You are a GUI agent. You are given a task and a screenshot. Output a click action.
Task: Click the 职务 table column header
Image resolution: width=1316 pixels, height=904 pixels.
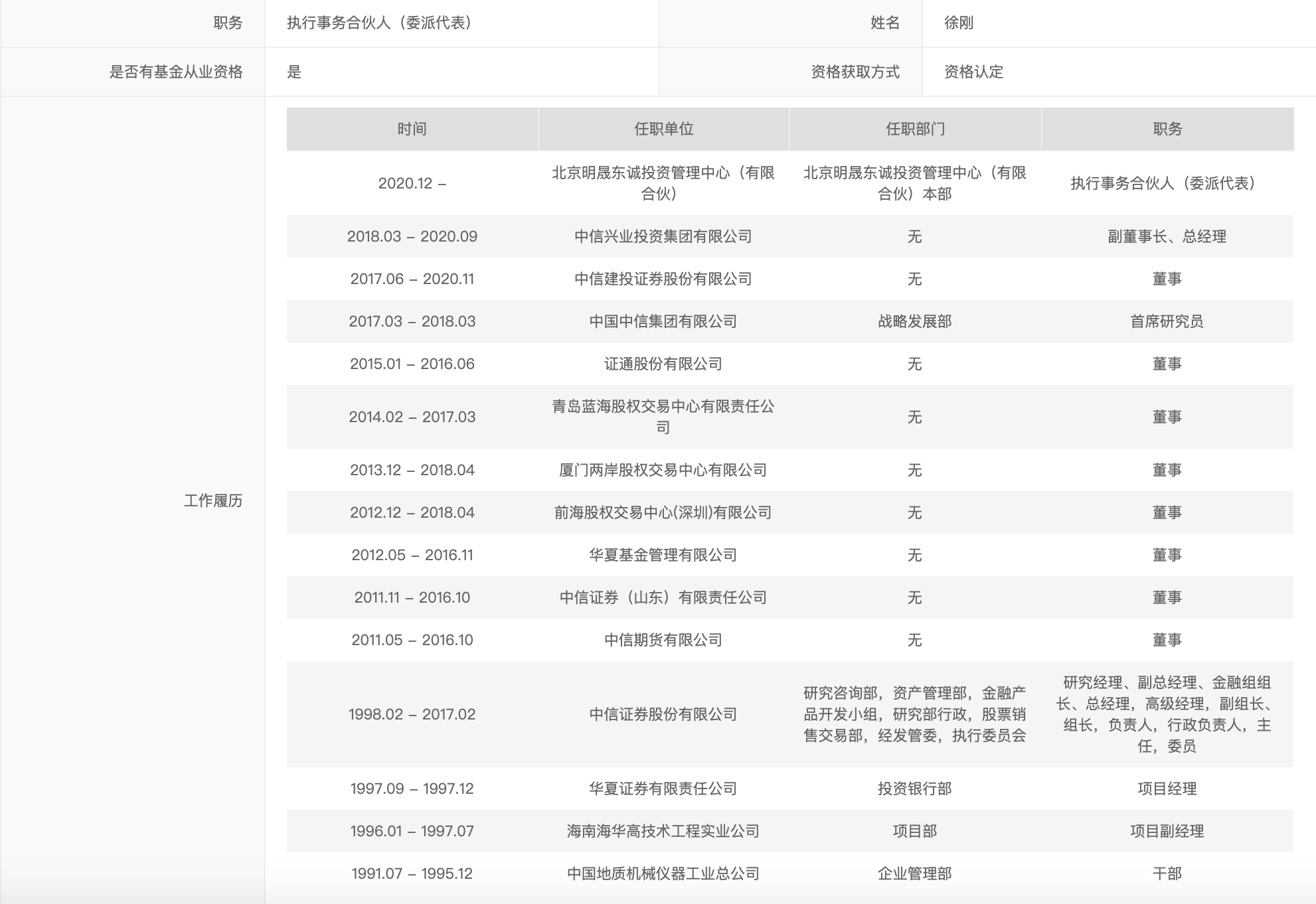pos(1167,129)
